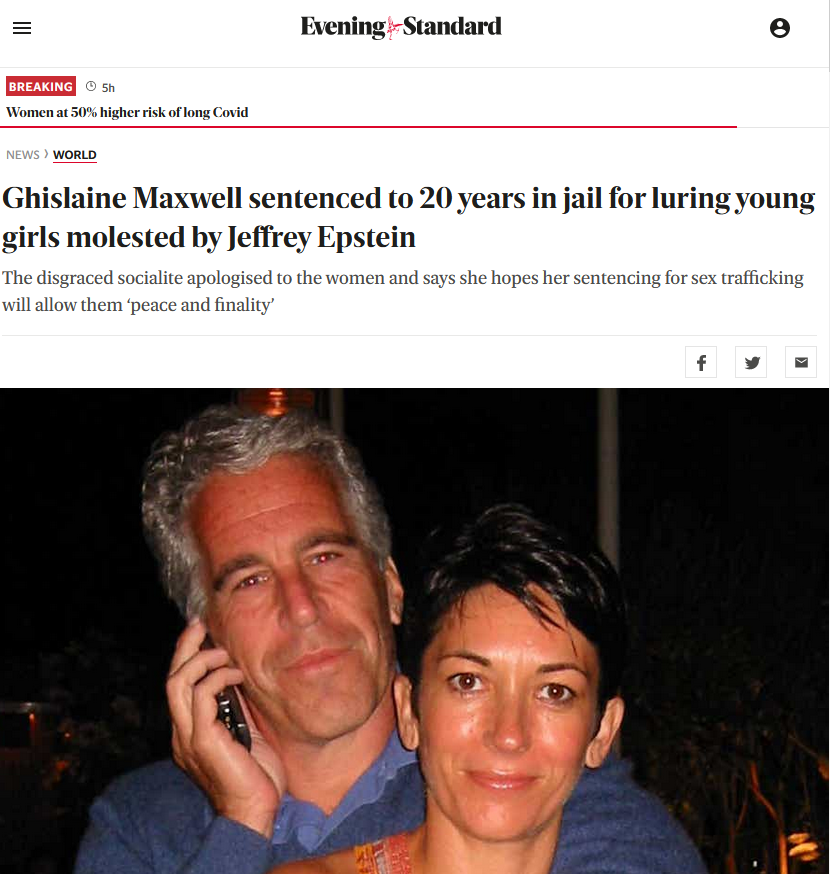Open the main article photo
Image resolution: width=830 pixels, height=874 pixels.
point(414,631)
